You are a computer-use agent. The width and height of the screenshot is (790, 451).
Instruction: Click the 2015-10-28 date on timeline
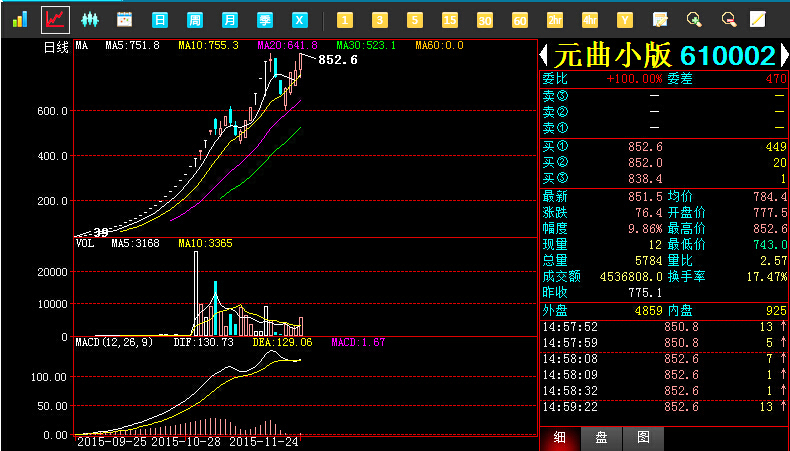coord(188,441)
